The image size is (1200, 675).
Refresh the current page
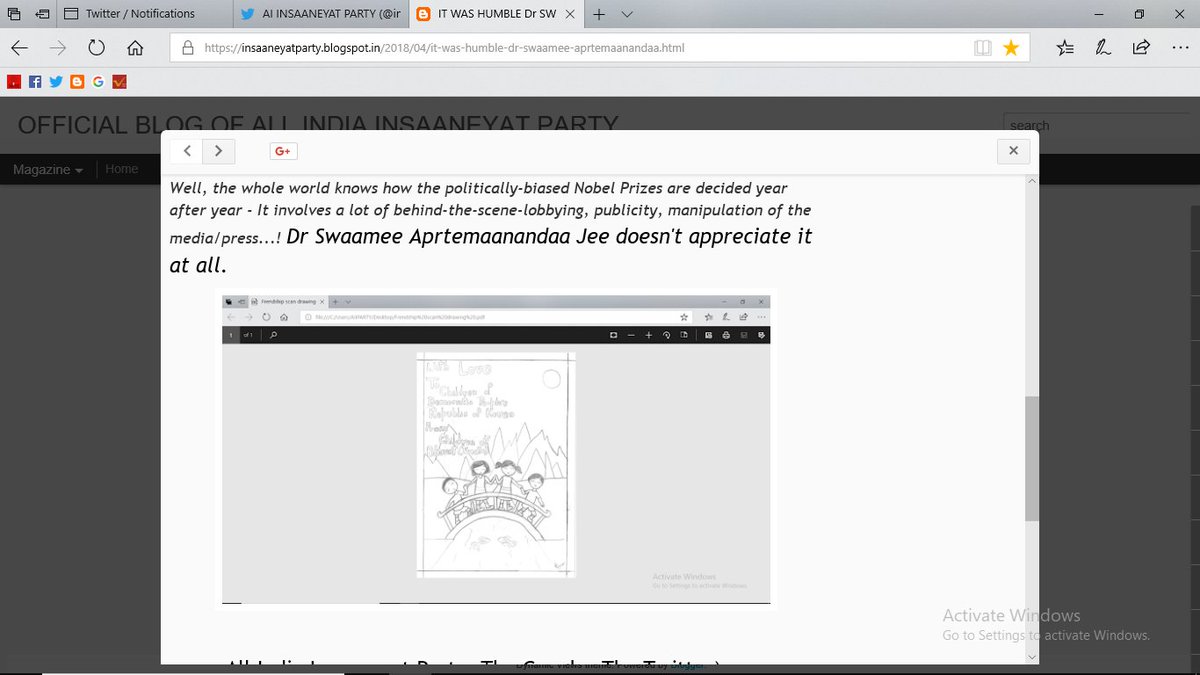97,47
